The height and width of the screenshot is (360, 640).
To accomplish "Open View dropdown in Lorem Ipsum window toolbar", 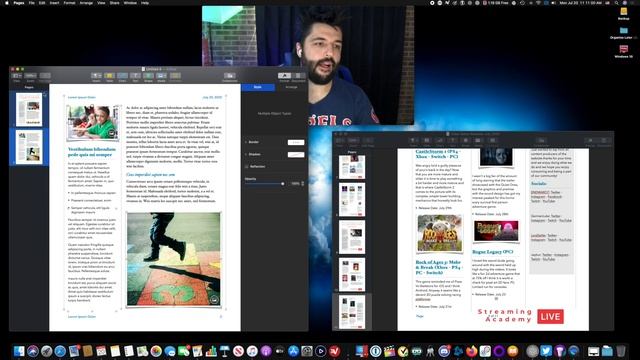I will [x=17, y=76].
